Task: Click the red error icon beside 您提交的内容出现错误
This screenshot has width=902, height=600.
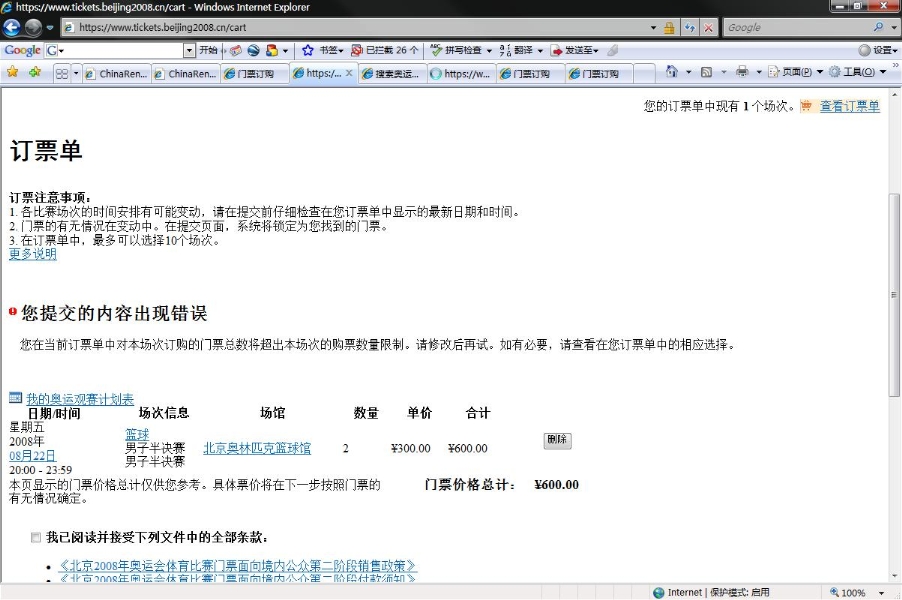Action: (x=13, y=311)
